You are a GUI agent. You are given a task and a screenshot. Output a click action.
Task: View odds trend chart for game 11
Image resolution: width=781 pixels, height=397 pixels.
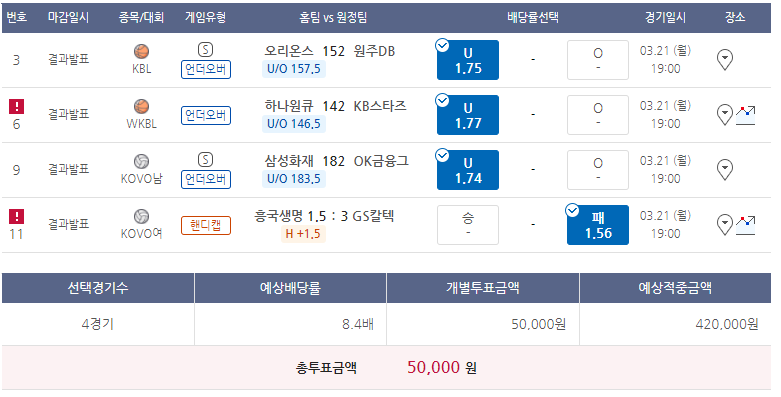coord(746,226)
